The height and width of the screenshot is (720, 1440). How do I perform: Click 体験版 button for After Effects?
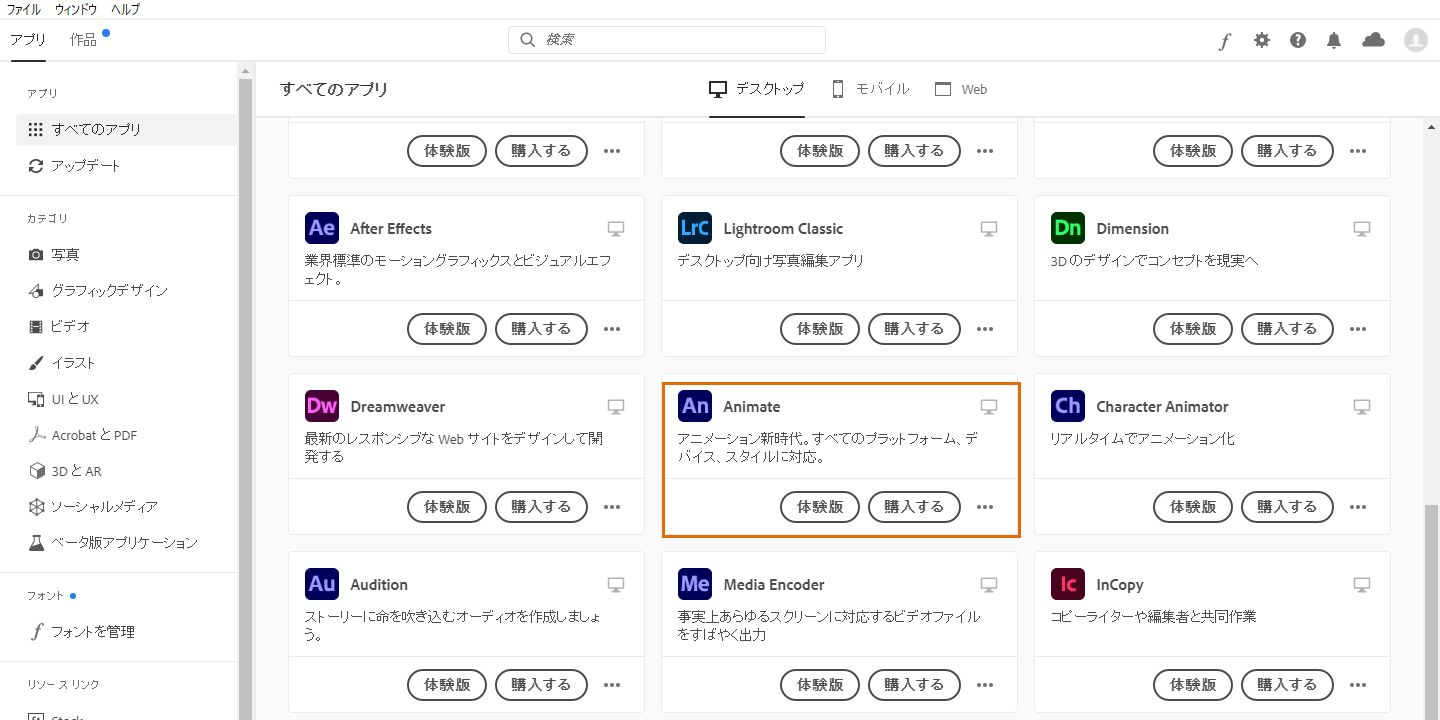point(447,329)
